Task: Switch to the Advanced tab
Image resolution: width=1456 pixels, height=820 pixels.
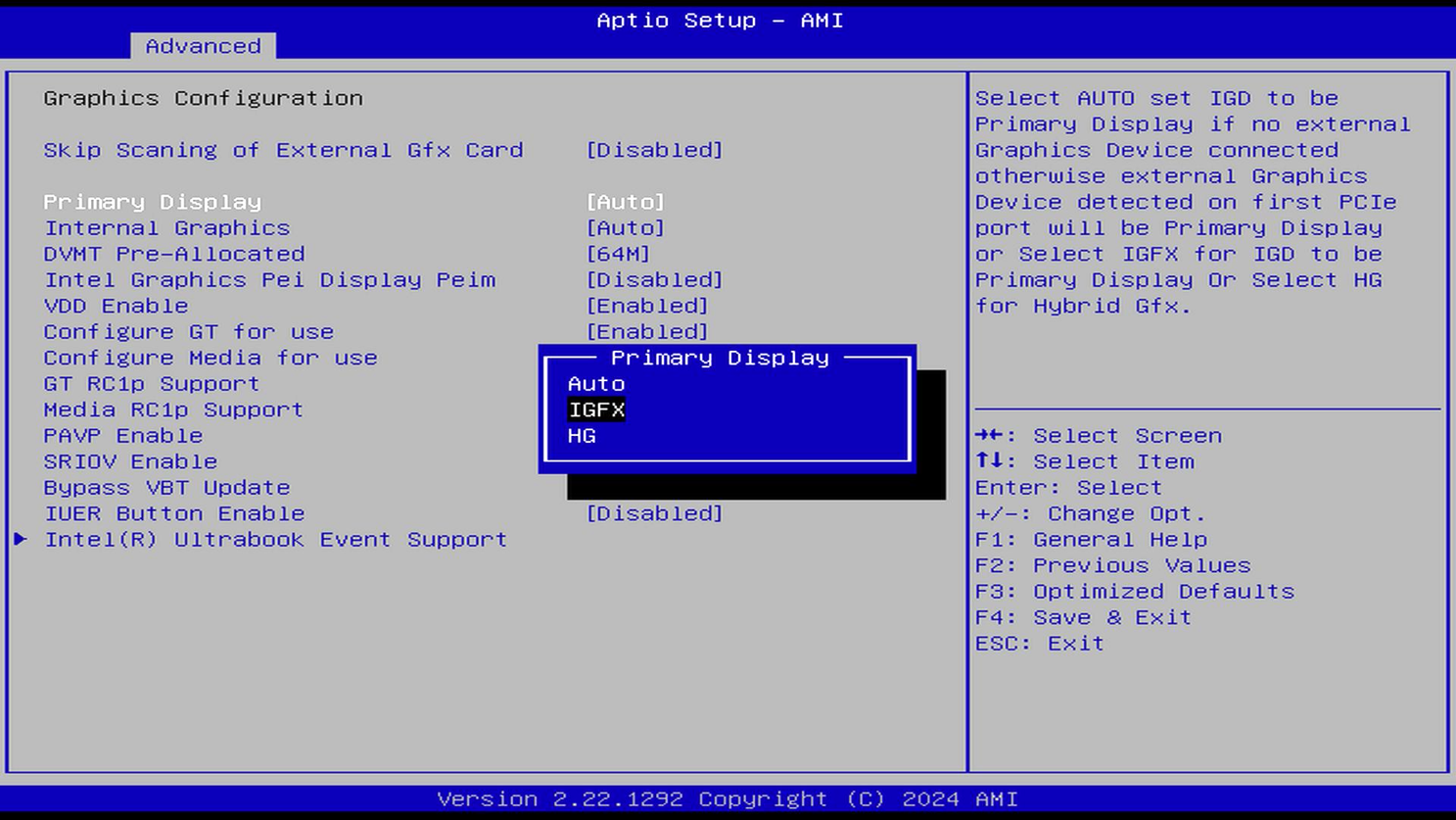Action: 202,45
